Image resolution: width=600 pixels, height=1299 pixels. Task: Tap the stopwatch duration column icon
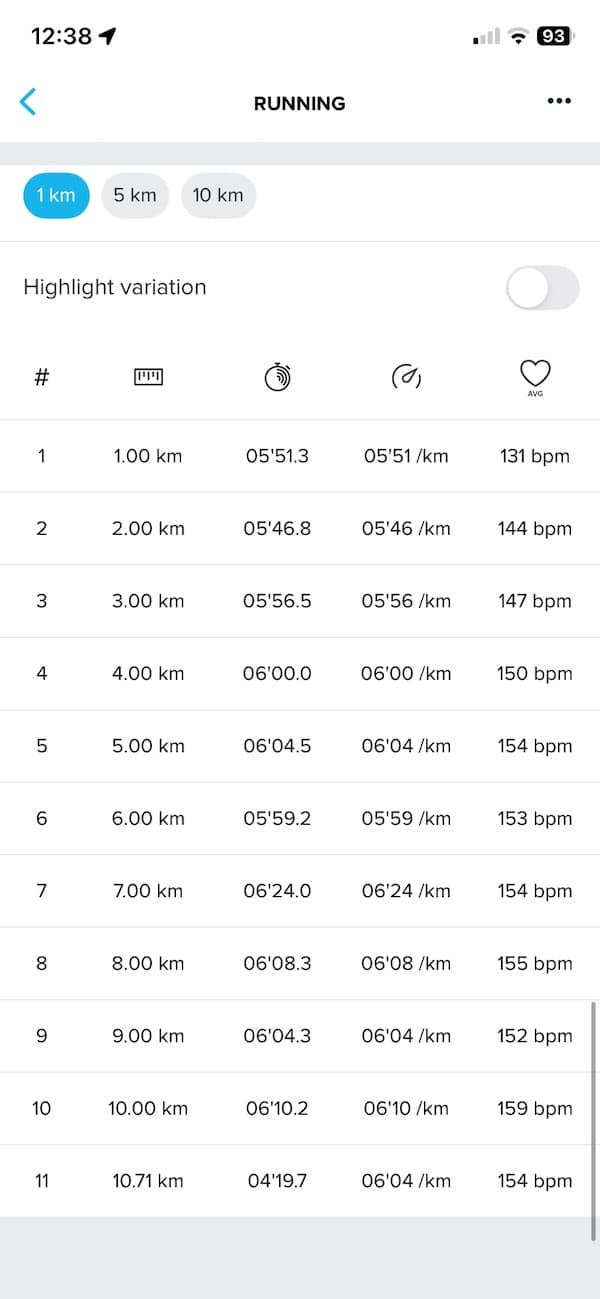[277, 377]
